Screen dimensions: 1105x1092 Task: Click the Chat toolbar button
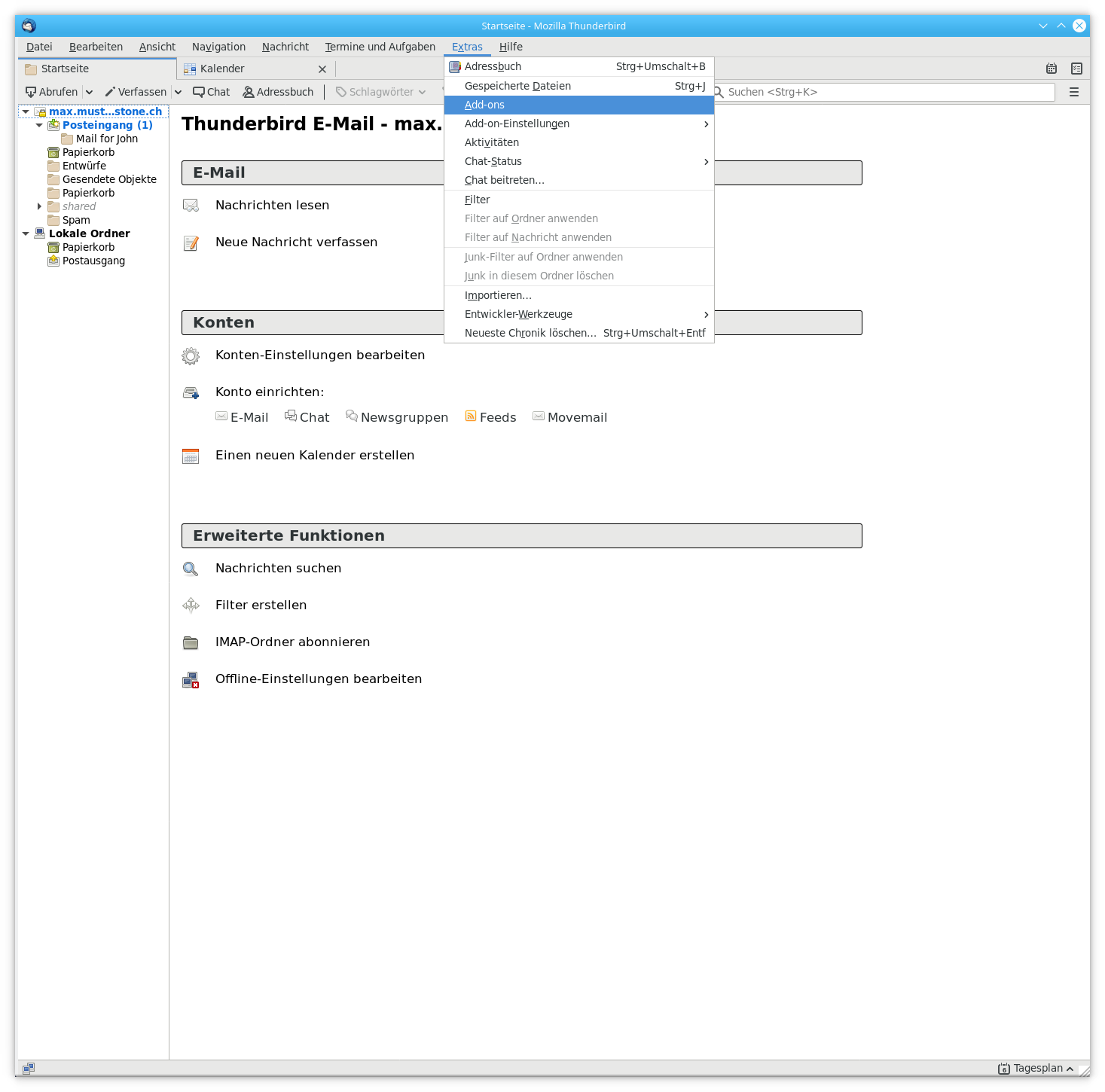(x=211, y=92)
